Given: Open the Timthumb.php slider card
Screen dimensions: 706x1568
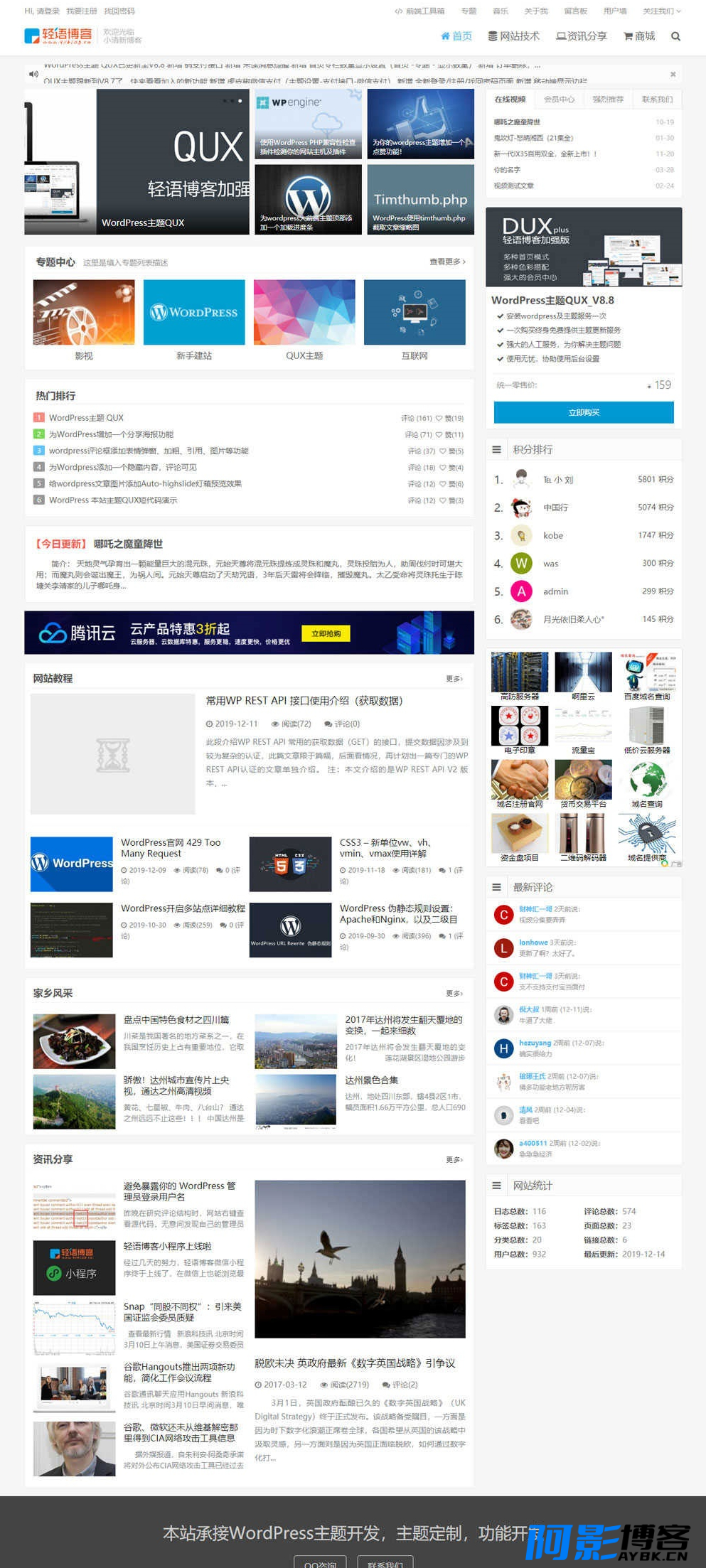Looking at the screenshot, I should click(420, 200).
